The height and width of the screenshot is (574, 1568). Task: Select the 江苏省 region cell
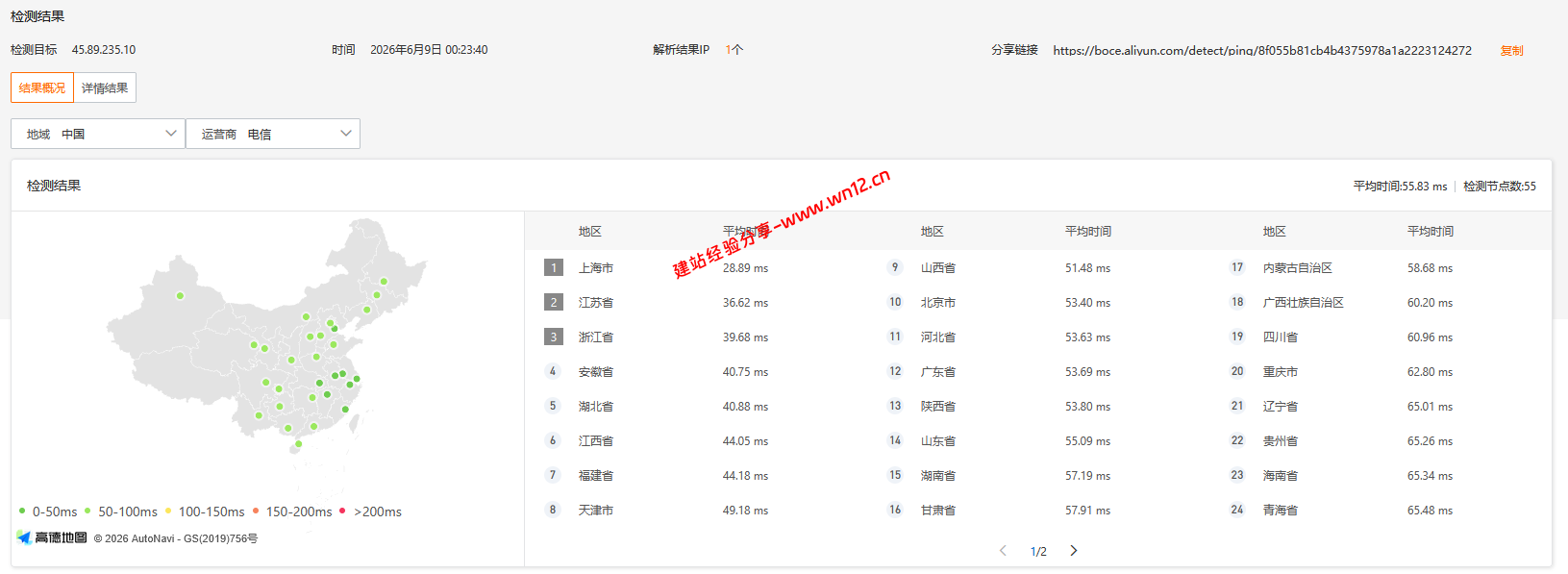596,303
